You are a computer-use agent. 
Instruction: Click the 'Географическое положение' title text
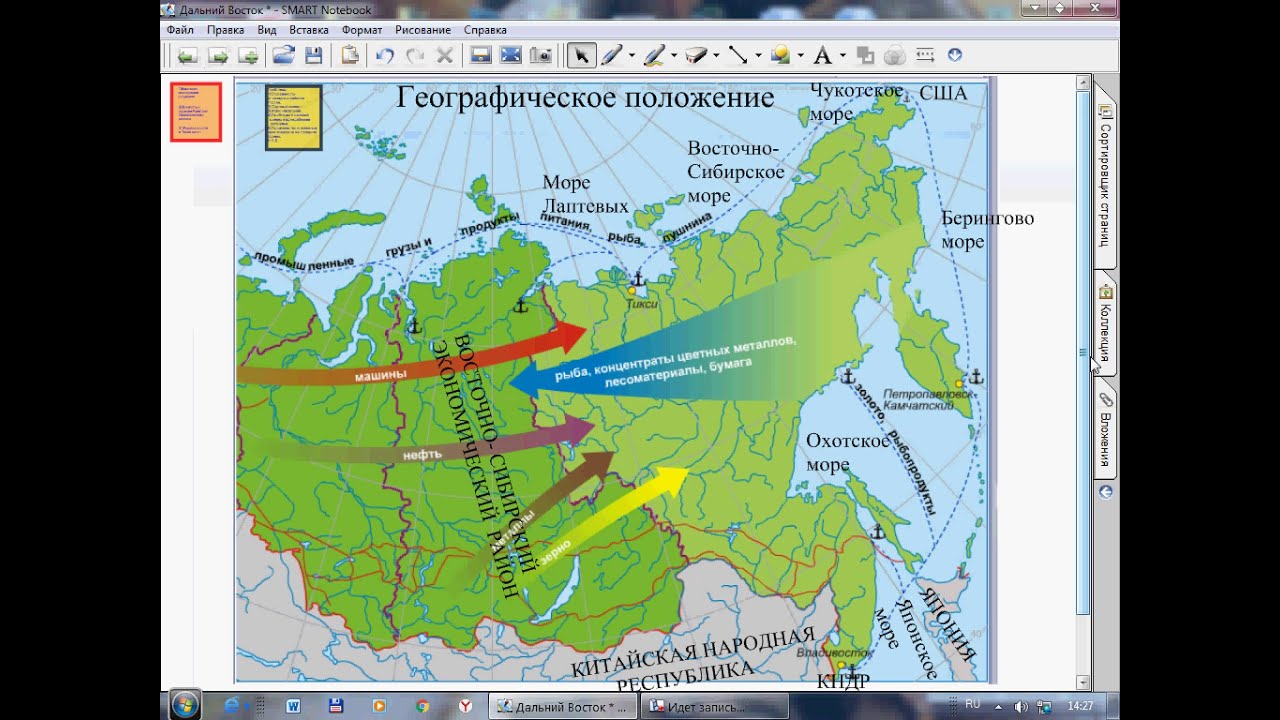[x=585, y=98]
